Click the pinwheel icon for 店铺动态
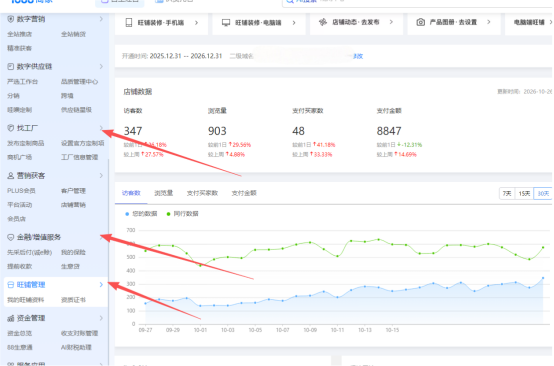The height and width of the screenshot is (366, 554). click(323, 22)
